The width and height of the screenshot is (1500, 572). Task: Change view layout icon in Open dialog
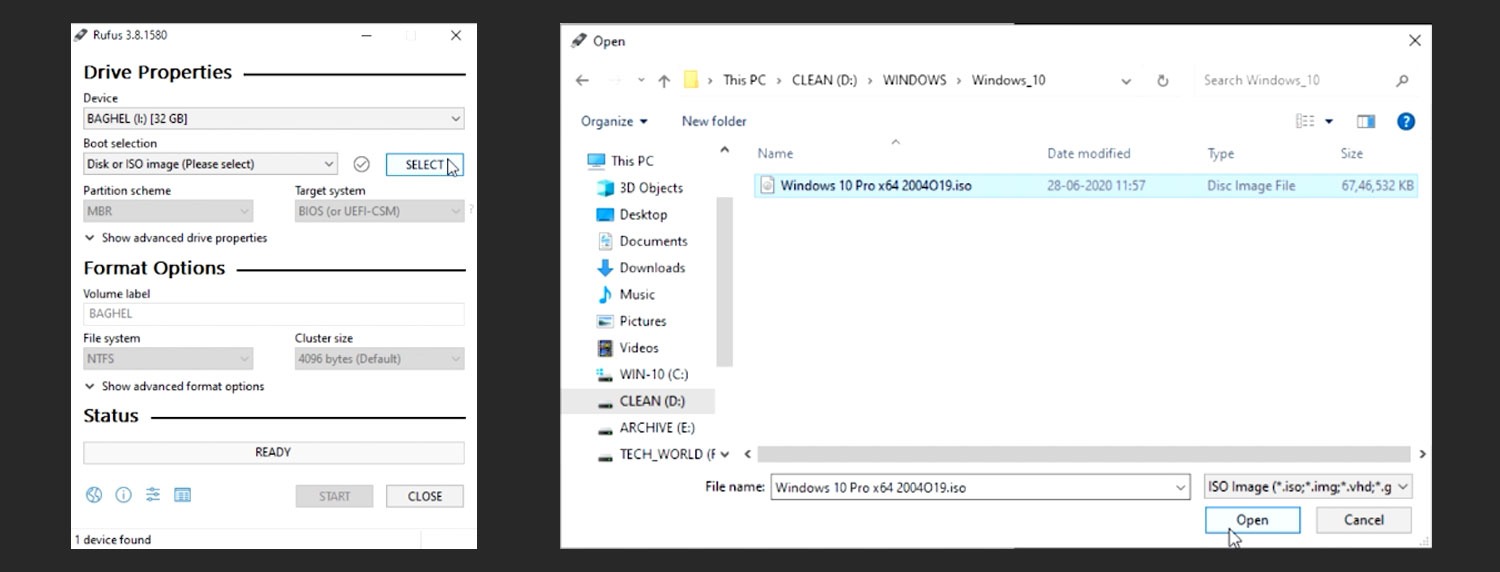(x=1305, y=121)
